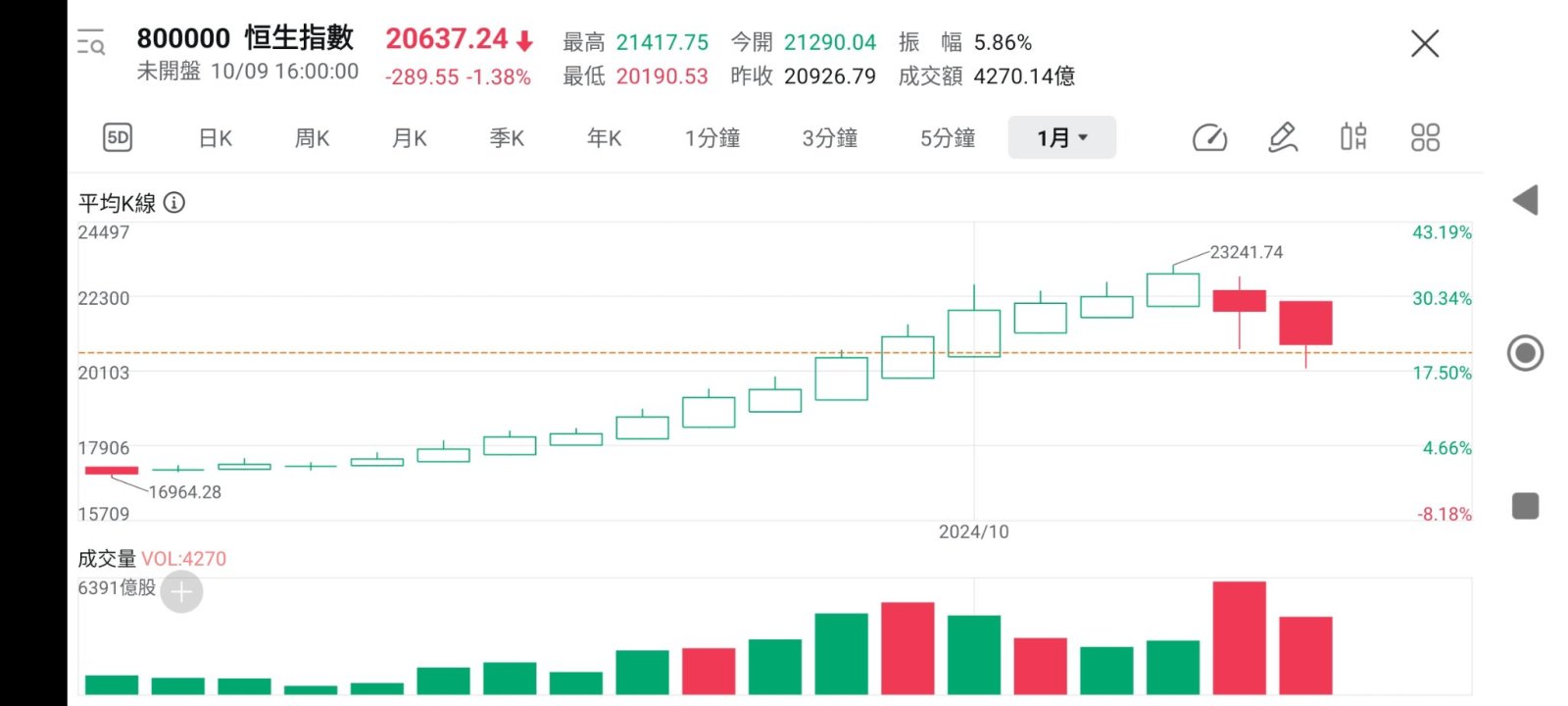Tap the 43.19% percentage axis label
Screen dimensions: 1568x706
click(x=1442, y=232)
